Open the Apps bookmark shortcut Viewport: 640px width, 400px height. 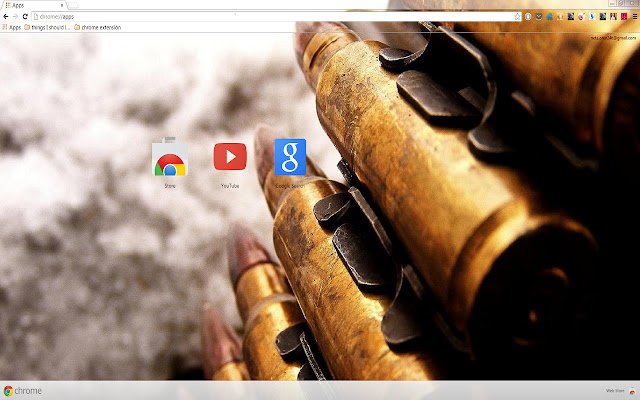(12, 27)
